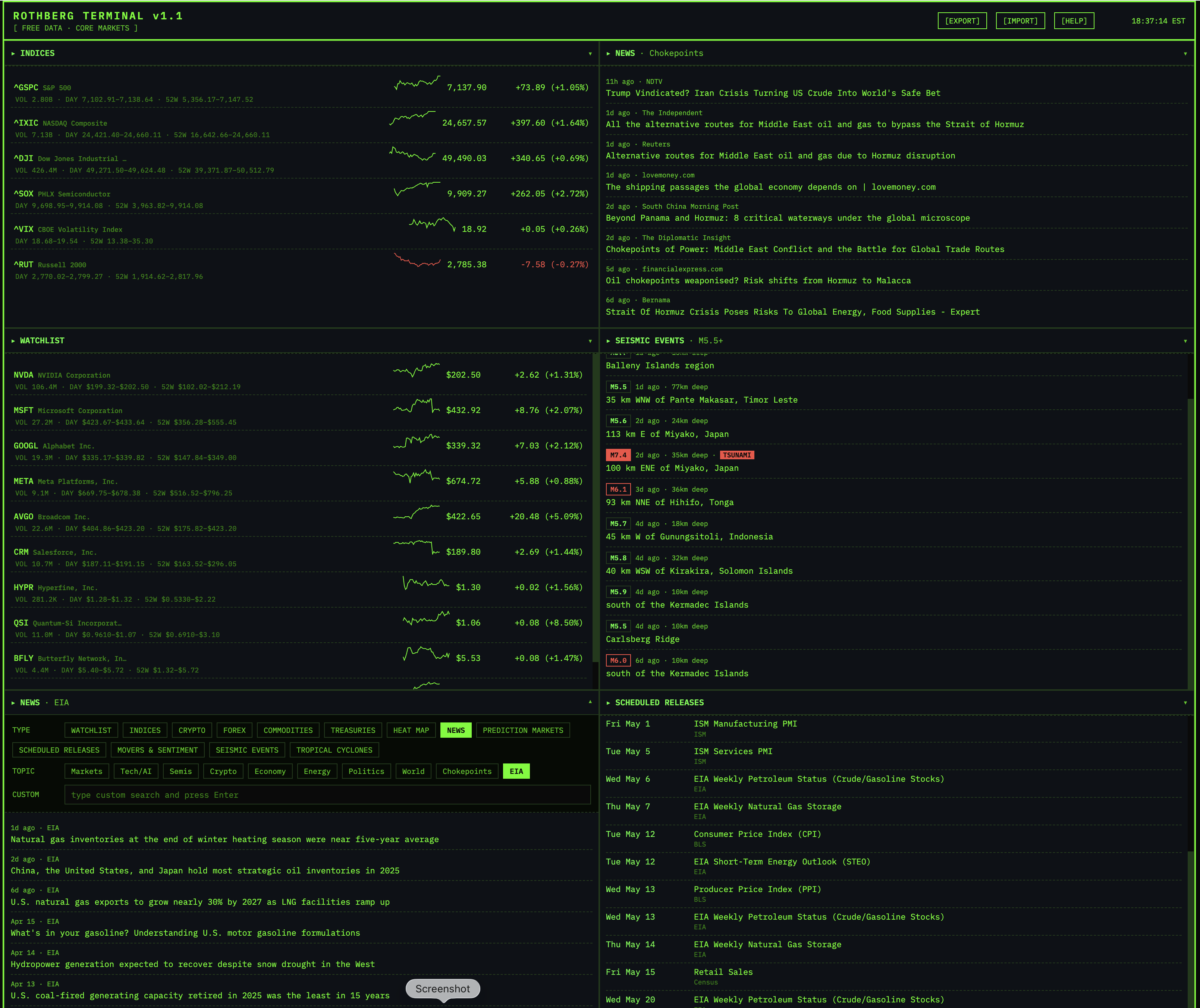Open EIA natural gas inventories headline
The image size is (1200, 1008).
[225, 840]
